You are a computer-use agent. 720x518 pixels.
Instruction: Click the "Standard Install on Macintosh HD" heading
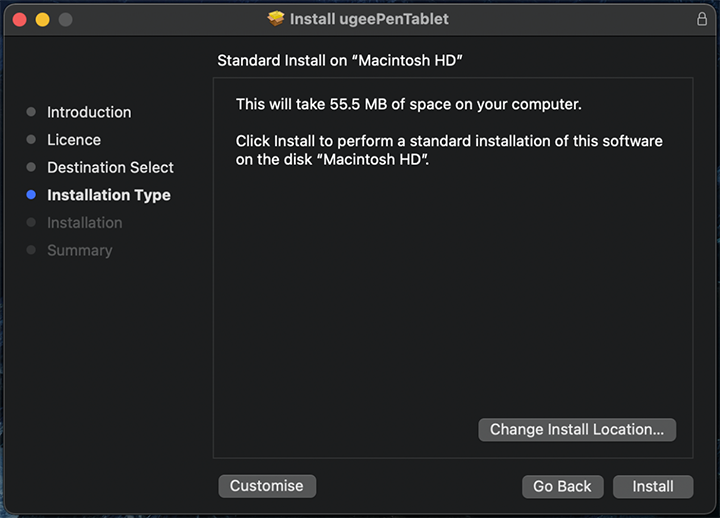[340, 61]
